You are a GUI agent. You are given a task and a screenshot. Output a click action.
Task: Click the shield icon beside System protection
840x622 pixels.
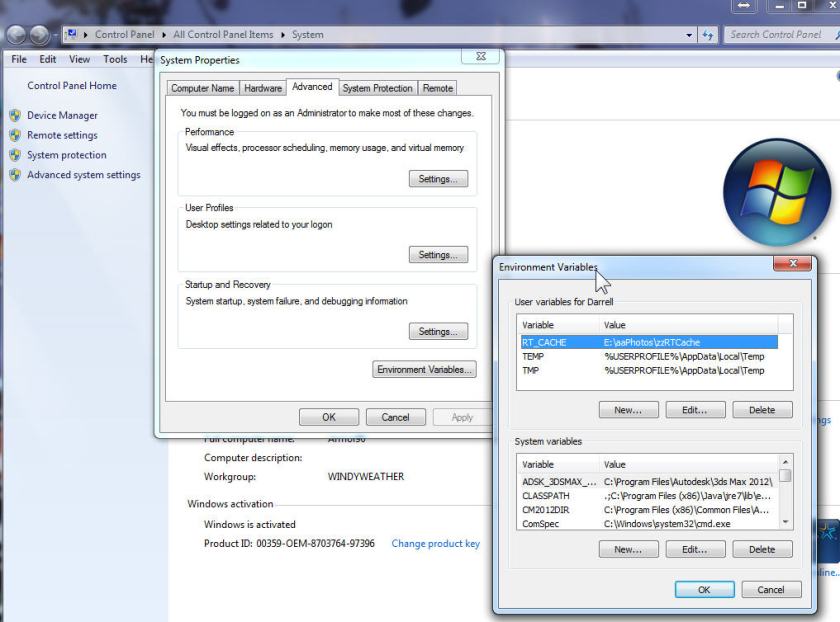pyautogui.click(x=14, y=155)
